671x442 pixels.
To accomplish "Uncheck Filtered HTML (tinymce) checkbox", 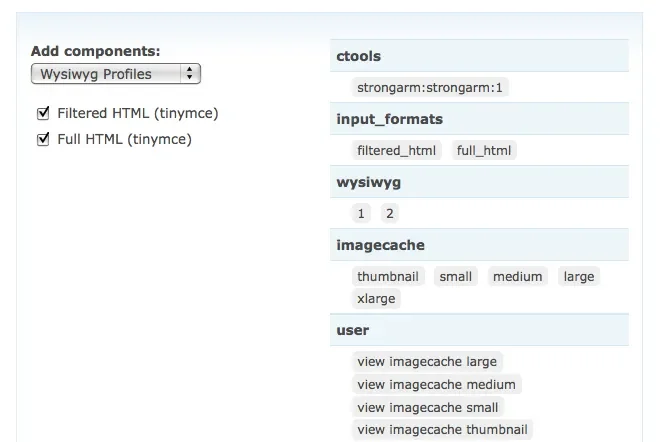I will (43, 113).
